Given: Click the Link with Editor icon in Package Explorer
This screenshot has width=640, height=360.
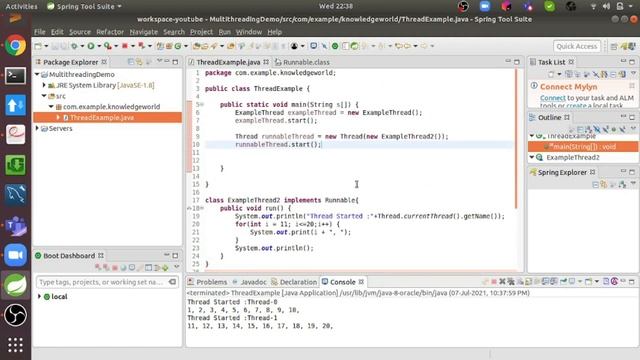Looking at the screenshot, I should [139, 62].
